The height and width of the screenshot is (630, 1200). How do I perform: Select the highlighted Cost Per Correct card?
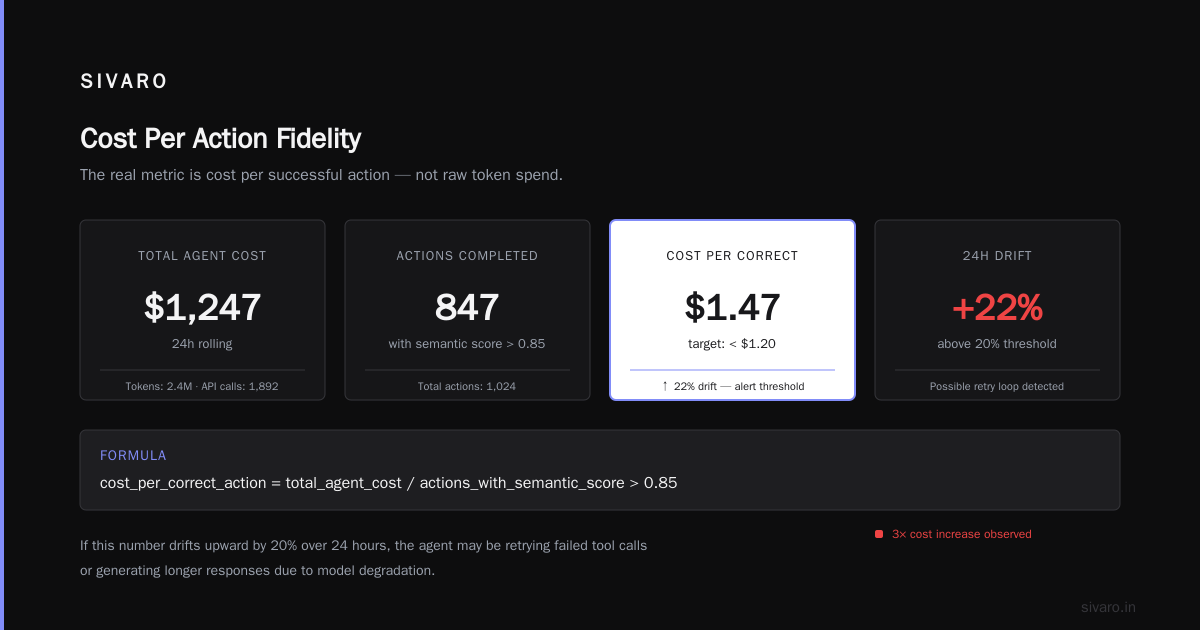tap(732, 310)
